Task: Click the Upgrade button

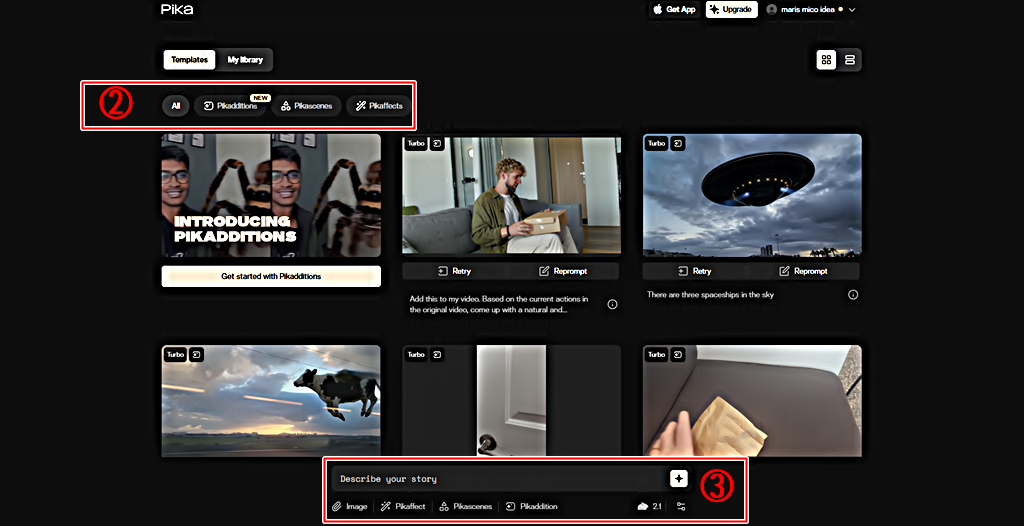Action: click(731, 10)
